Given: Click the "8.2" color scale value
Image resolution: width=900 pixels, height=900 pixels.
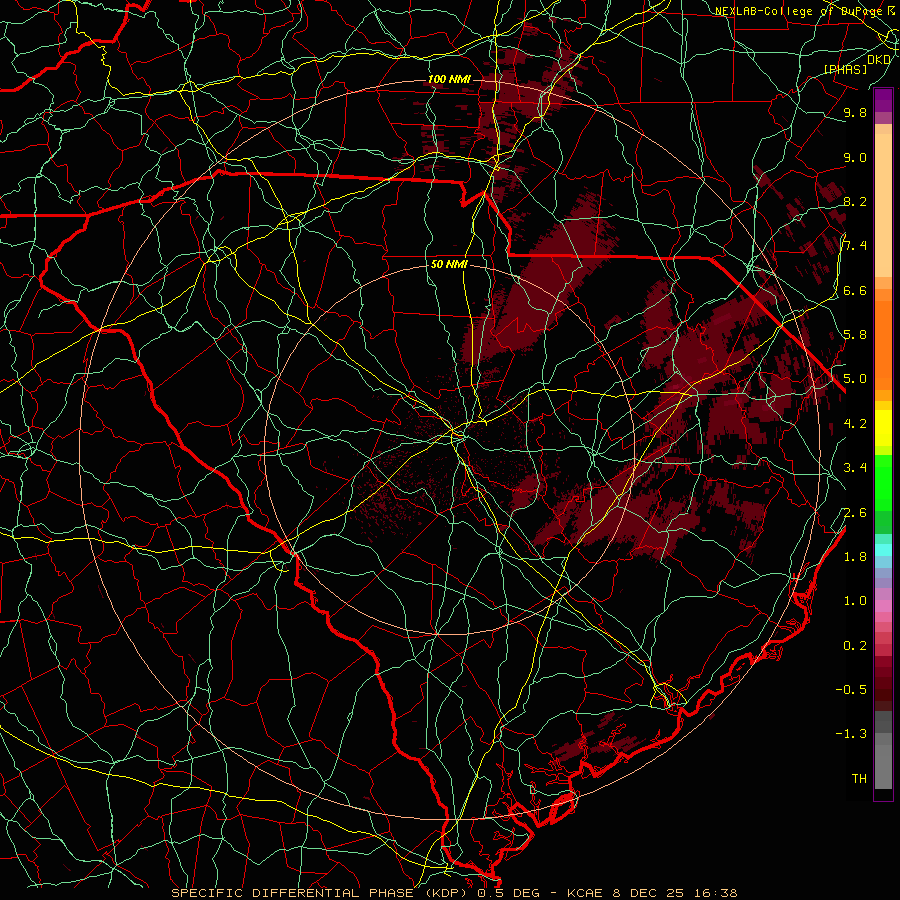Looking at the screenshot, I should tap(855, 201).
